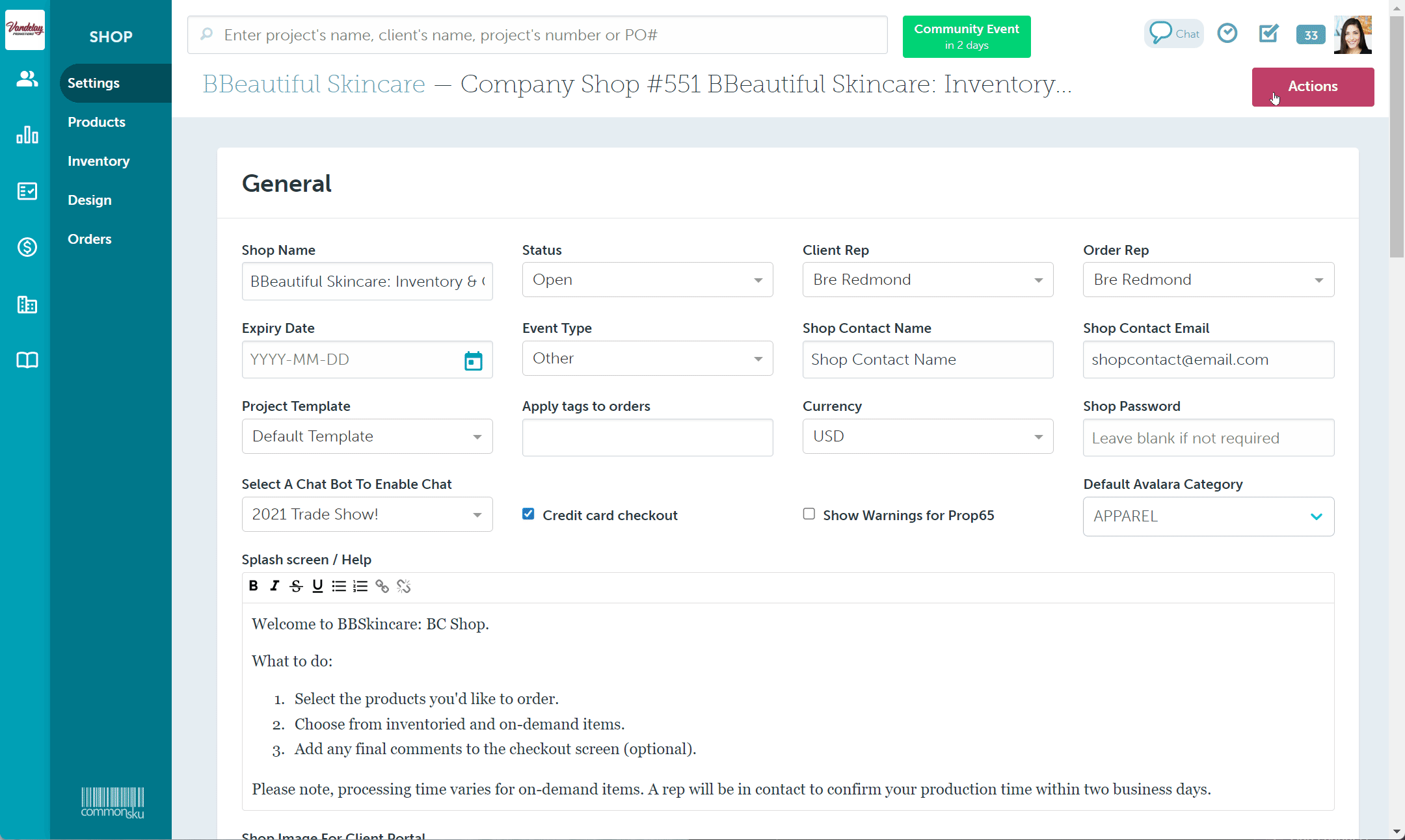The height and width of the screenshot is (840, 1405).
Task: Insert link in splash screen editor
Action: point(382,586)
